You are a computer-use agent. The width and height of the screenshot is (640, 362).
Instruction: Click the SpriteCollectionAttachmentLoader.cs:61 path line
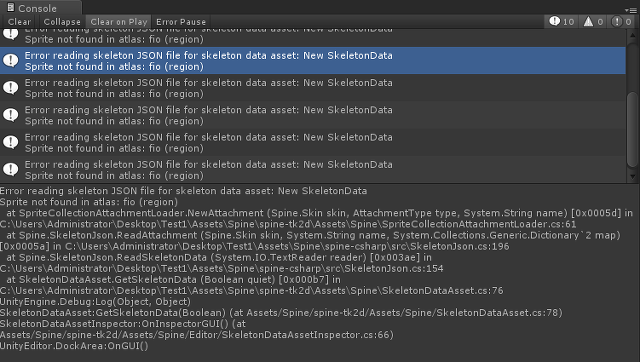(x=288, y=224)
